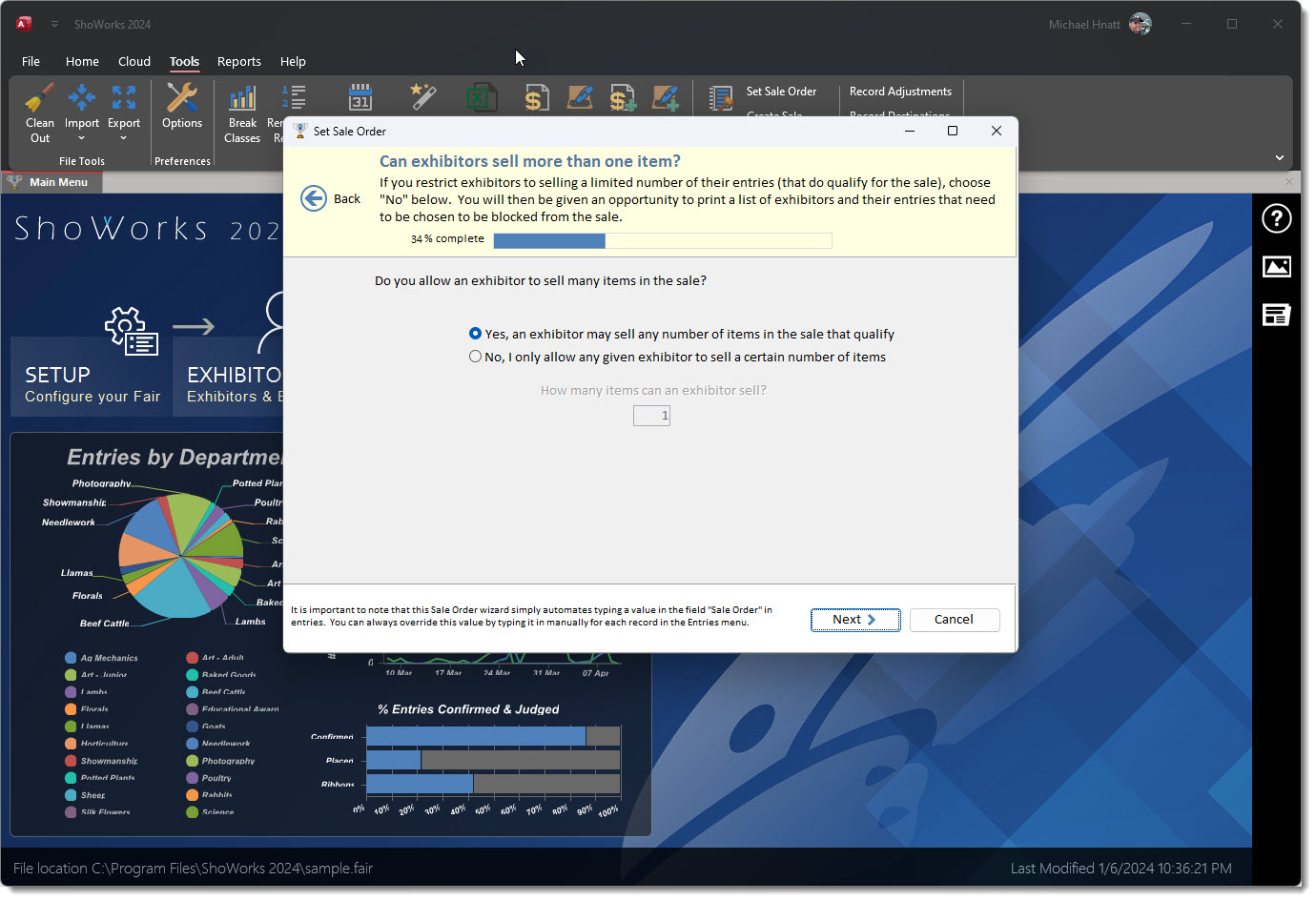Click the Next button in wizard
The width and height of the screenshot is (1316, 901).
(x=855, y=620)
